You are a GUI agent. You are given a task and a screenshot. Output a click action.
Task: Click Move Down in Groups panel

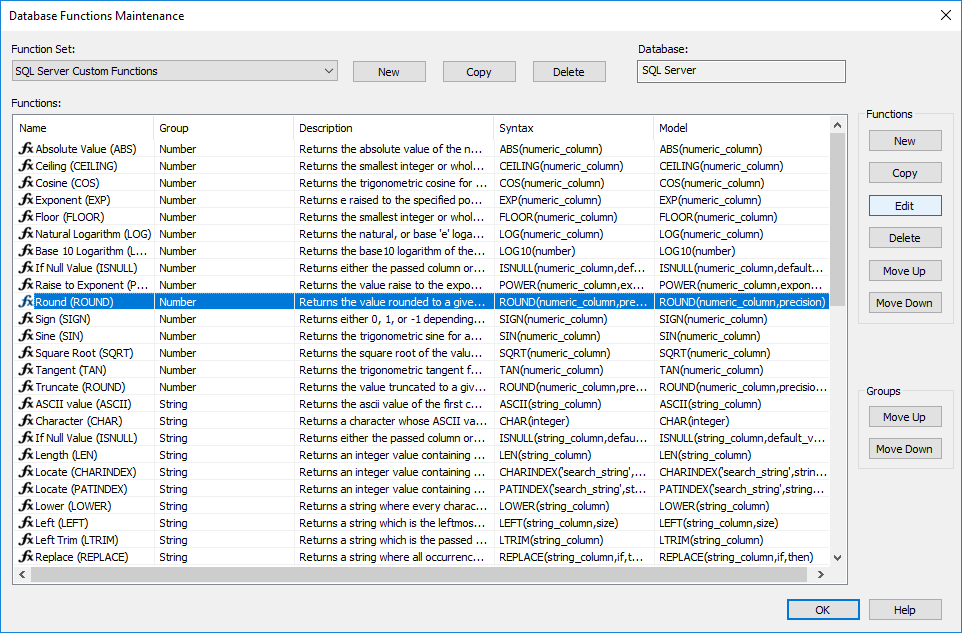[x=904, y=449]
